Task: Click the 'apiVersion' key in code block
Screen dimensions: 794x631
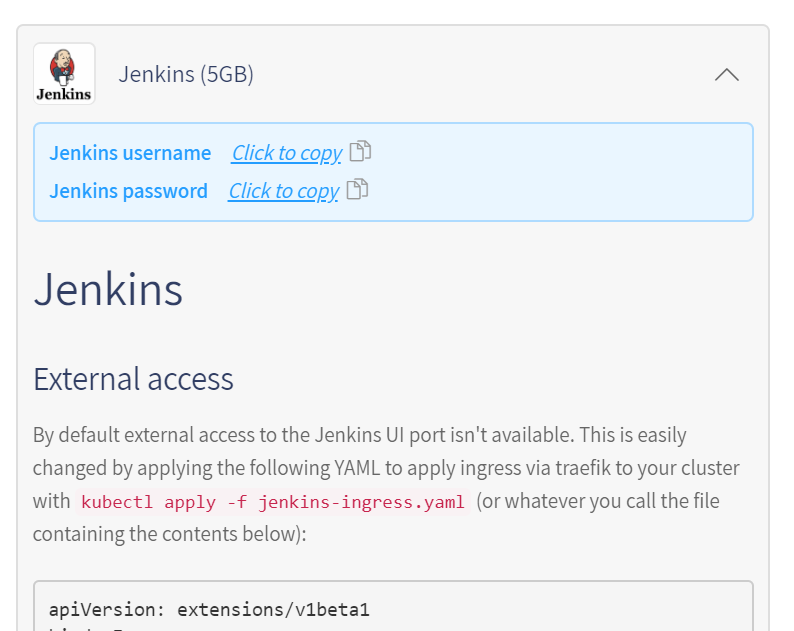Action: point(104,608)
